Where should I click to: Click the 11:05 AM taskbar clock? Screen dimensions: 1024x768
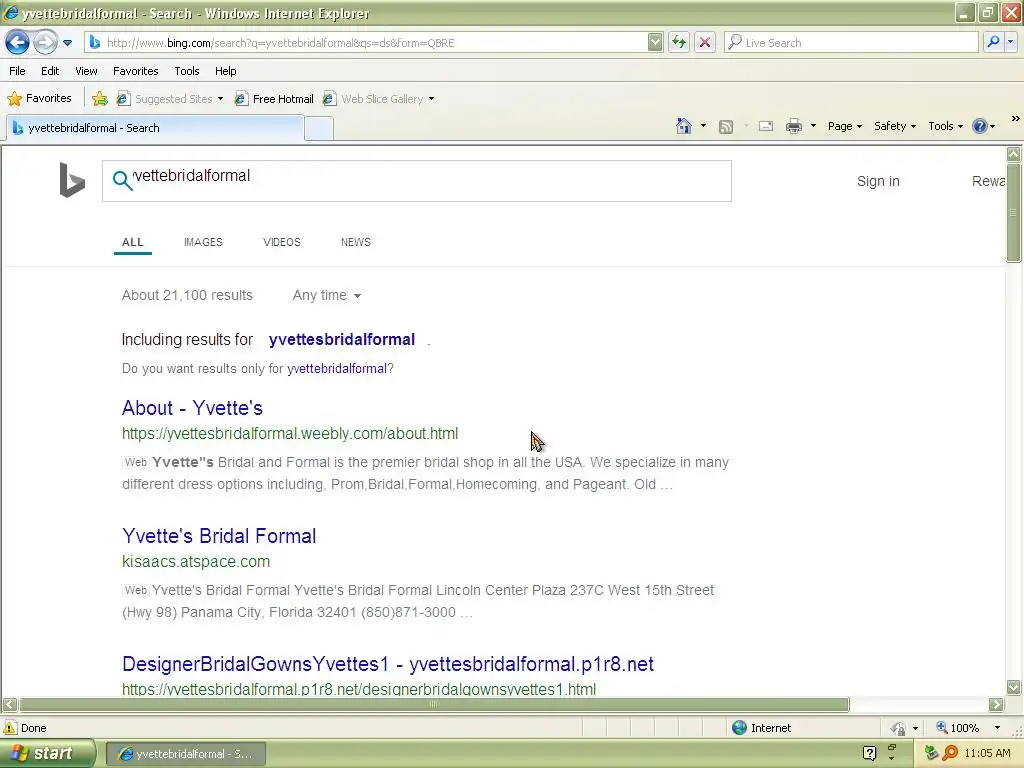[x=987, y=754]
